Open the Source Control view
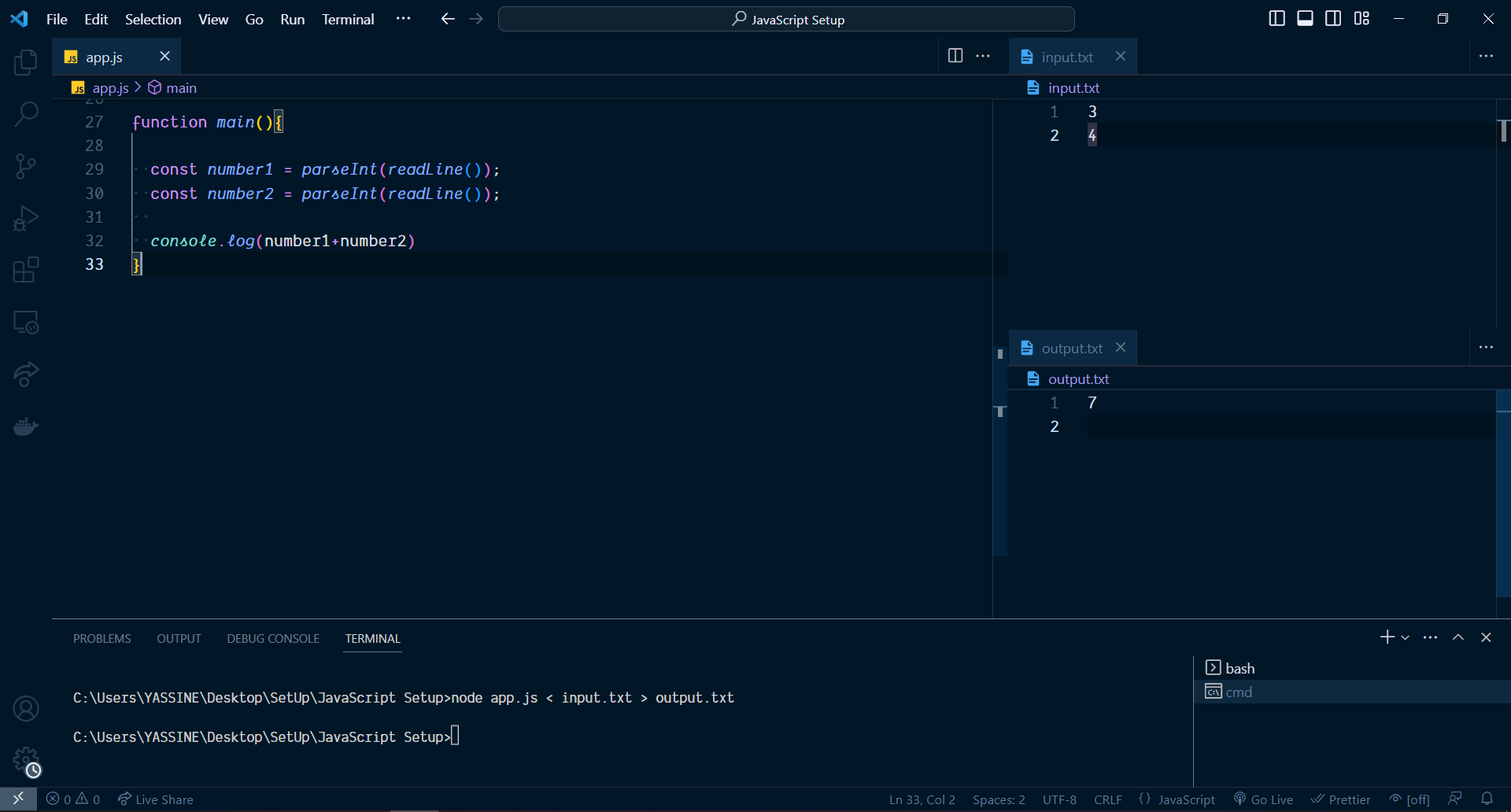Image resolution: width=1511 pixels, height=812 pixels. pyautogui.click(x=26, y=165)
